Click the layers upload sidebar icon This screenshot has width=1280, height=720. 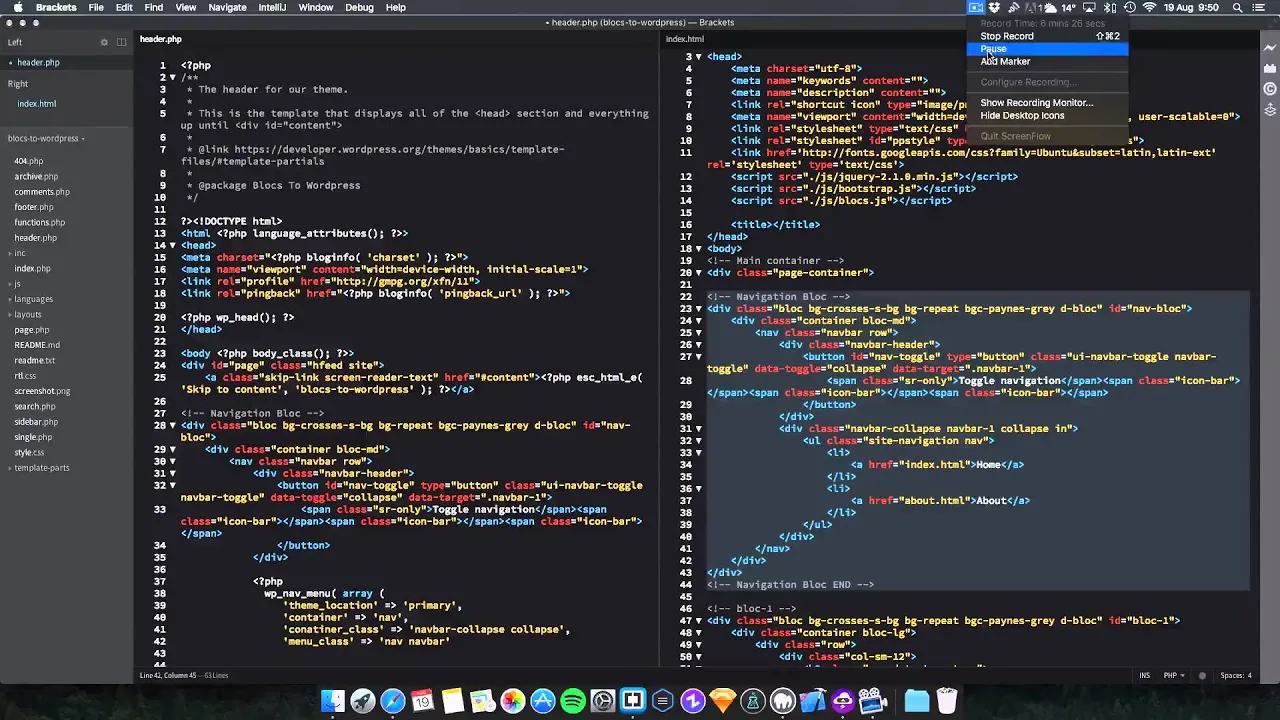[x=1270, y=111]
